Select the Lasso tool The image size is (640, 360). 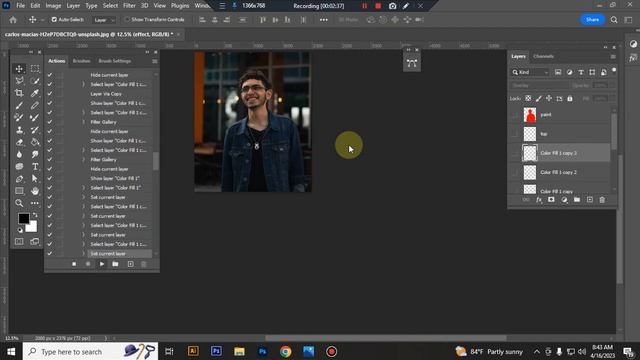click(19, 81)
